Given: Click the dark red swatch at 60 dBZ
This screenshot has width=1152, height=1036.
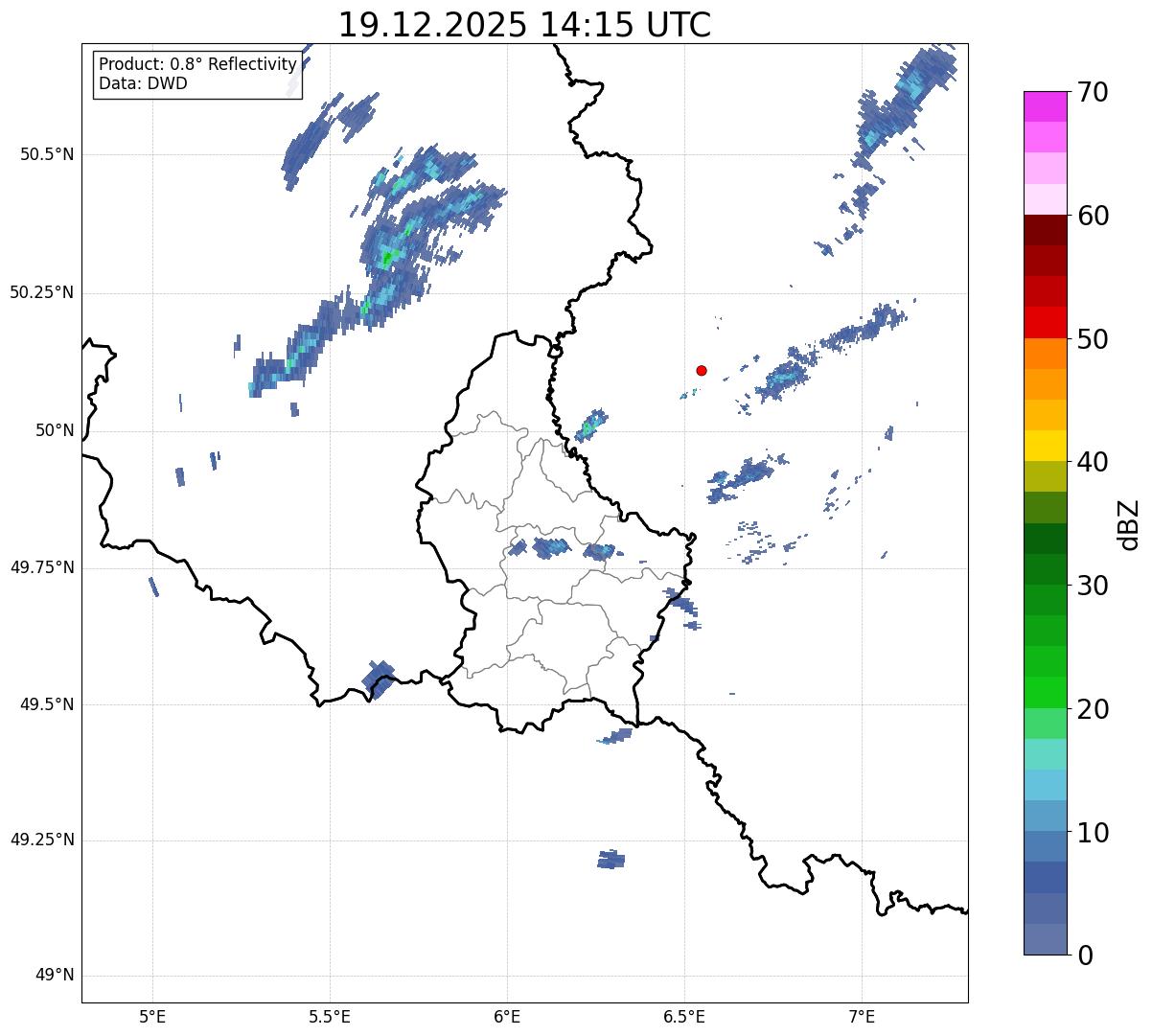Looking at the screenshot, I should coord(1045,230).
